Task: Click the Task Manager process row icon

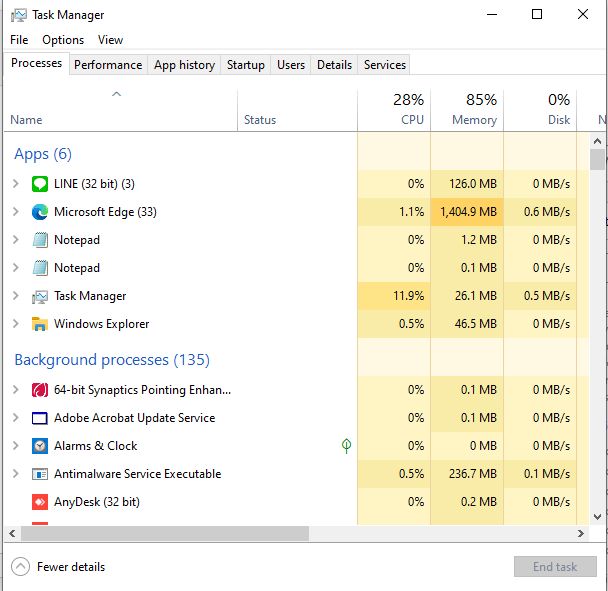Action: [40, 296]
